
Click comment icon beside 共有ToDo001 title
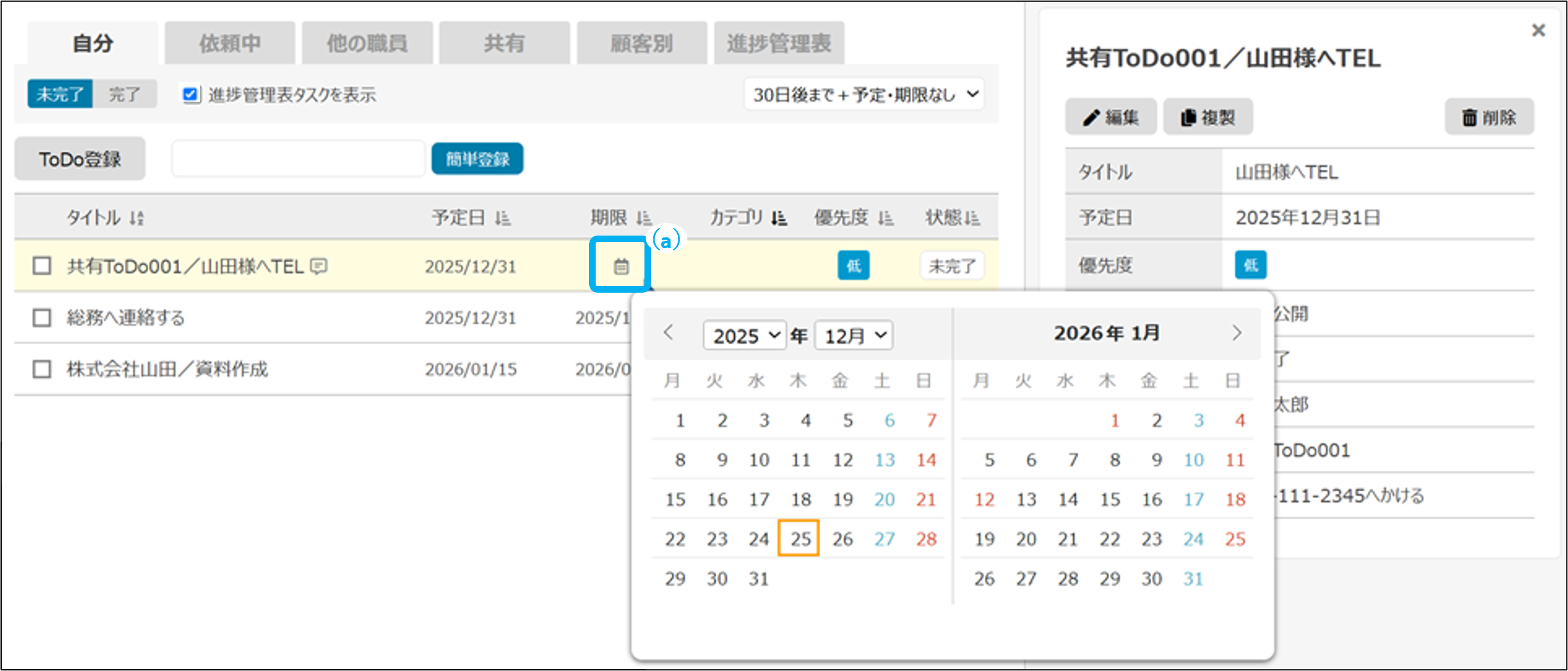[x=318, y=266]
